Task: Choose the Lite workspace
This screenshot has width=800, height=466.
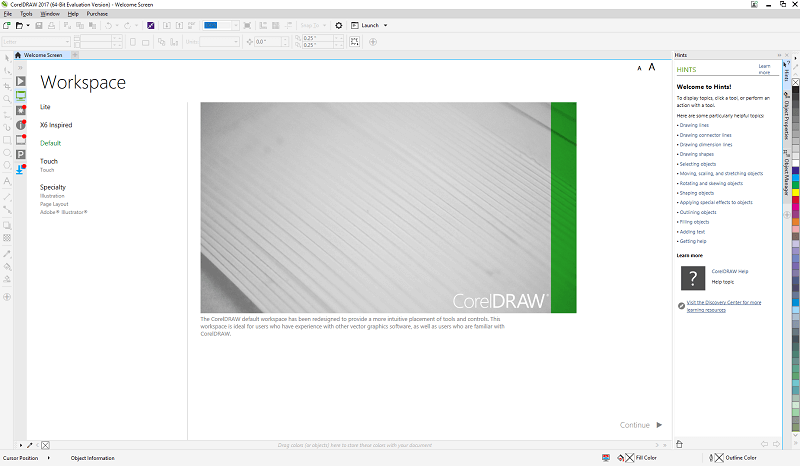Action: 45,107
